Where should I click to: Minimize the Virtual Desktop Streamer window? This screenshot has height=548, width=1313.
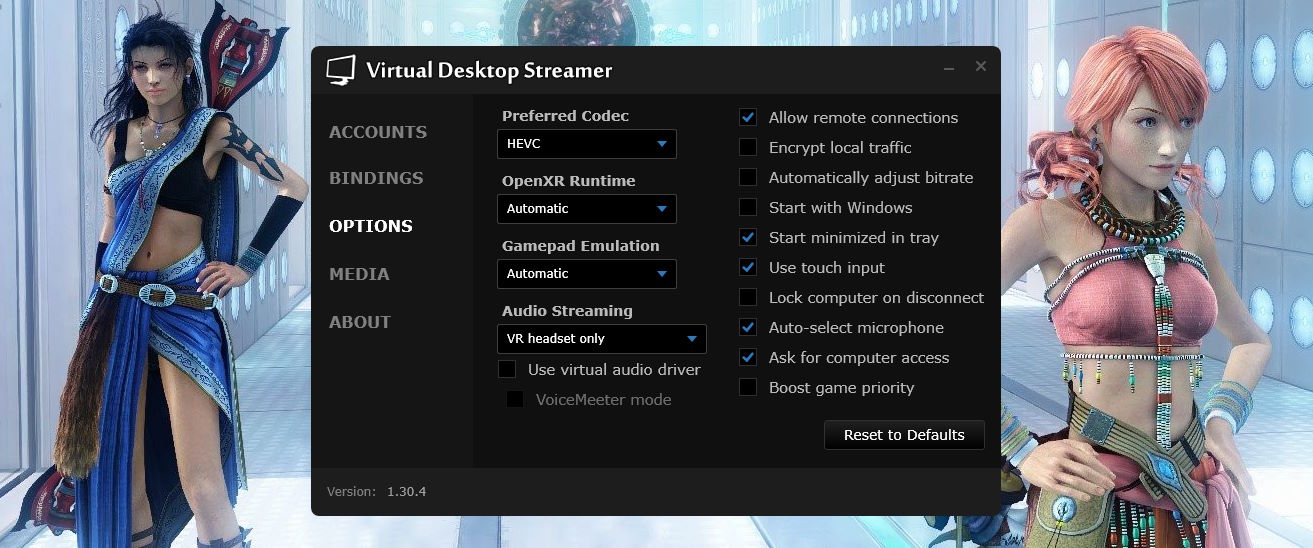[949, 67]
